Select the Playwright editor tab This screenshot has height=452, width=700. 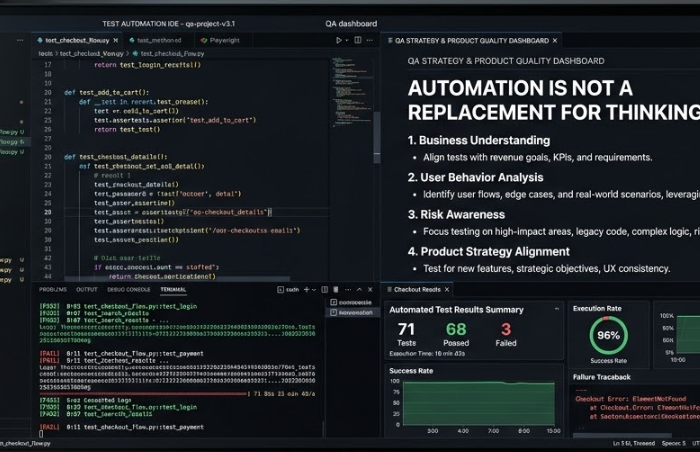(x=224, y=41)
